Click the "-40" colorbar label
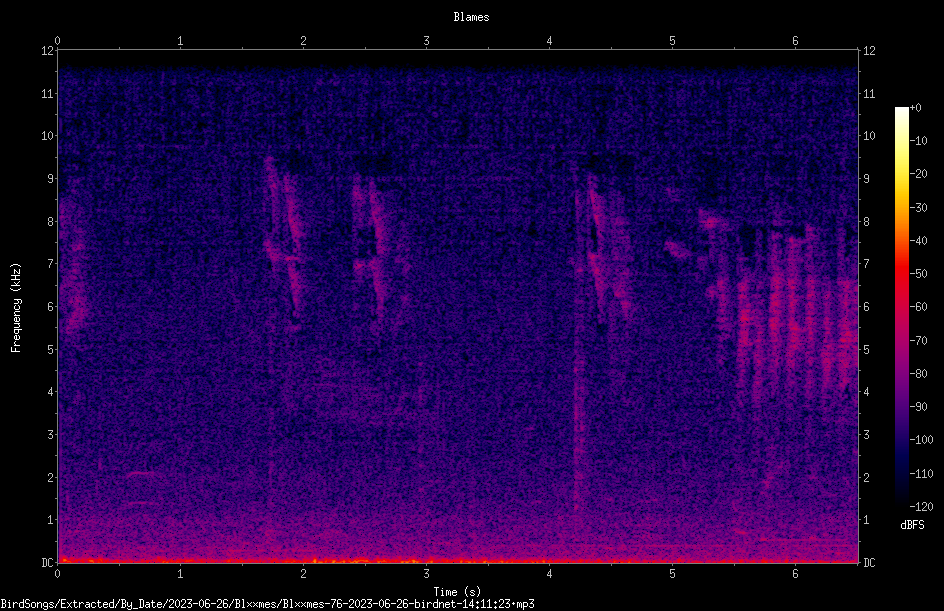The height and width of the screenshot is (611, 944). [918, 241]
